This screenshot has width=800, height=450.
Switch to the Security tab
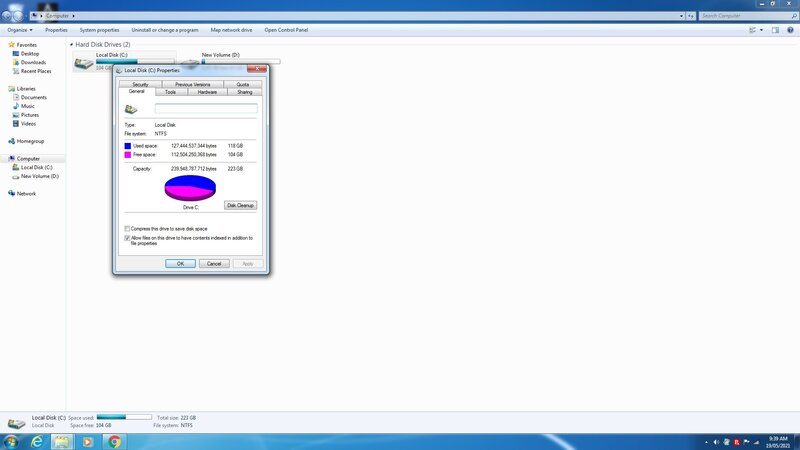pos(140,84)
